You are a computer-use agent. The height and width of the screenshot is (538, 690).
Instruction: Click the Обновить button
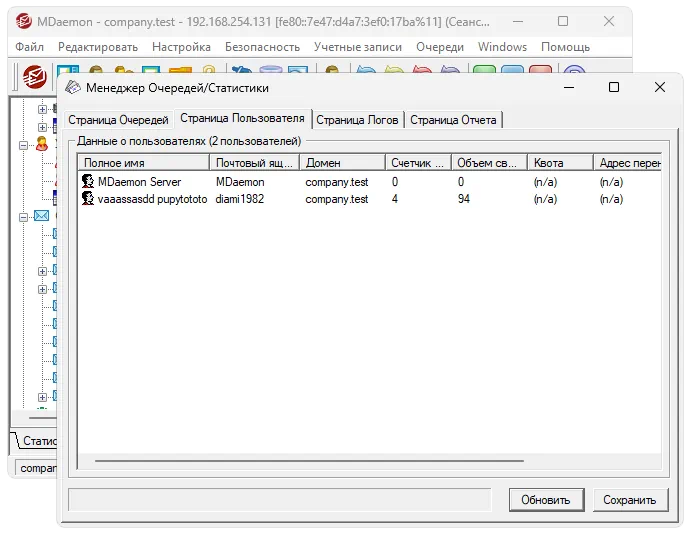click(x=546, y=500)
